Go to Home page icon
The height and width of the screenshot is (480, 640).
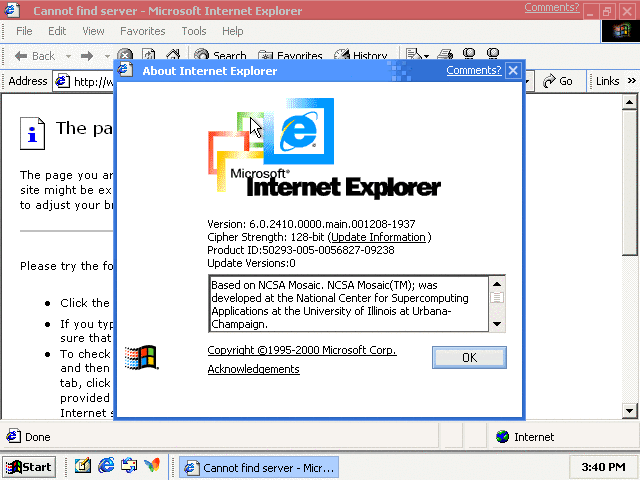[x=173, y=55]
